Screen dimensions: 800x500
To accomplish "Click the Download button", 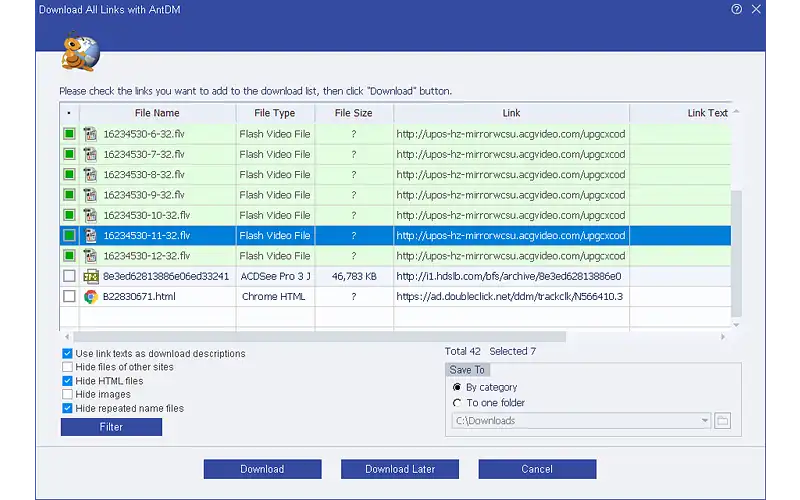I will (x=262, y=469).
